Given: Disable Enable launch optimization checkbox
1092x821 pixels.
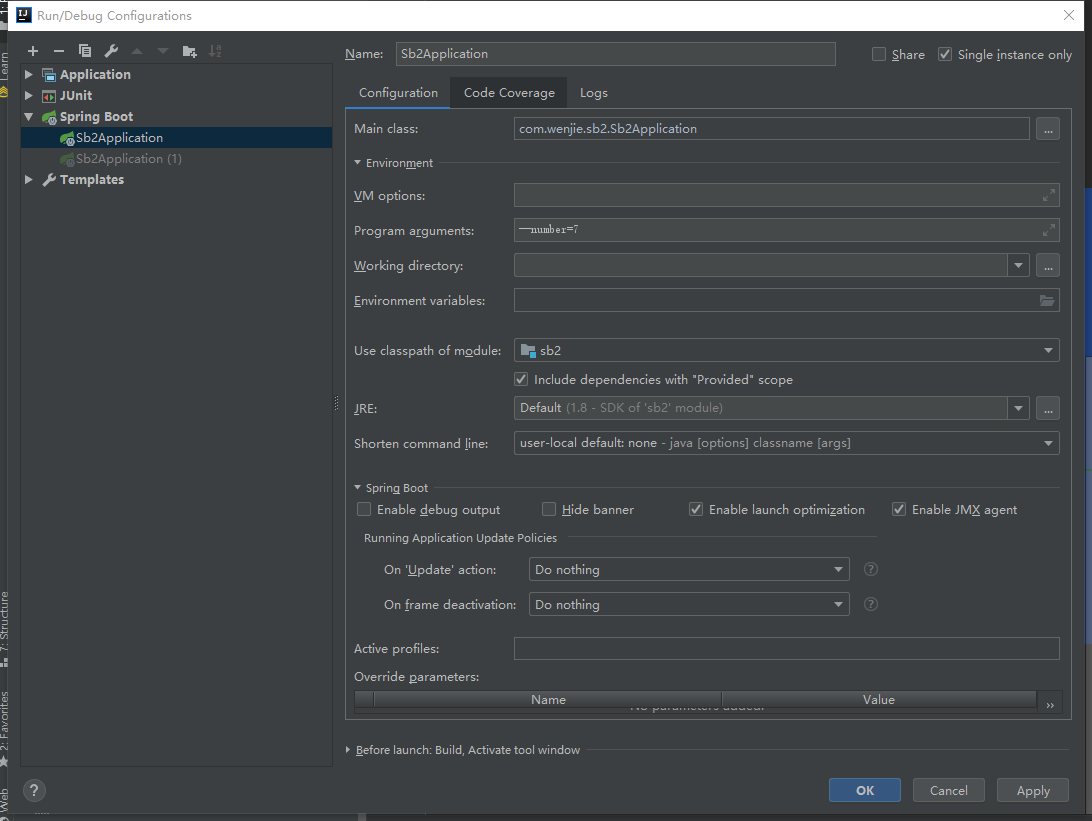Looking at the screenshot, I should [696, 510].
